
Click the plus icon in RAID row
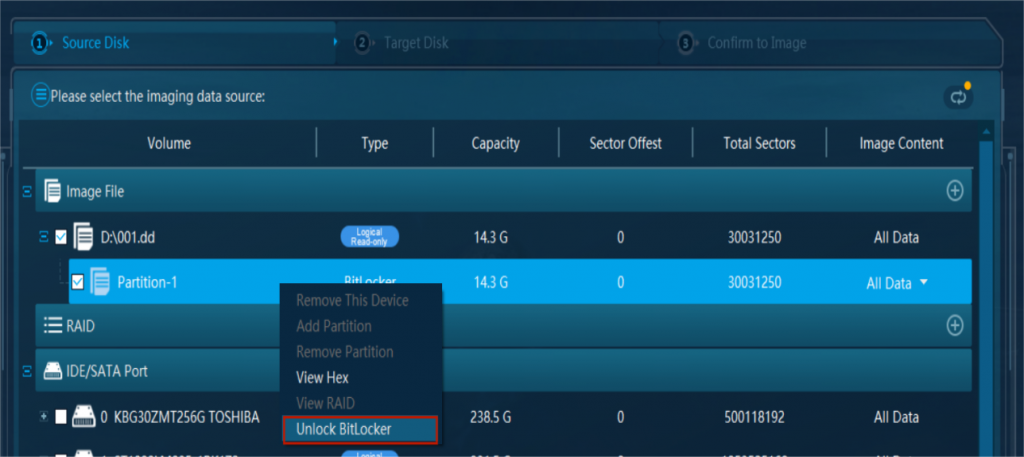click(955, 325)
